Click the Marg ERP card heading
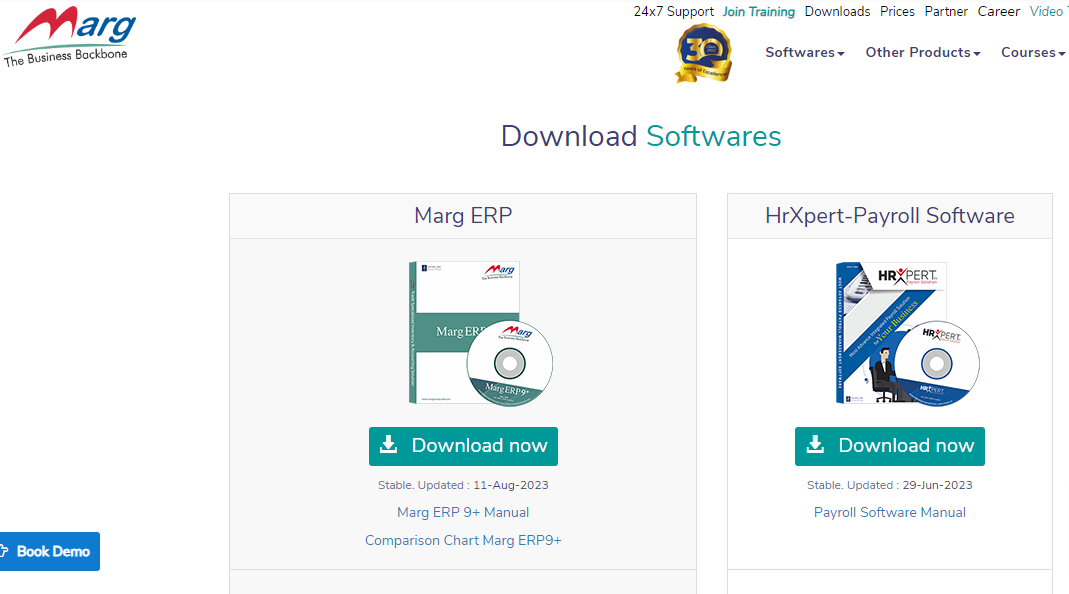The image size is (1069, 594). coord(463,216)
